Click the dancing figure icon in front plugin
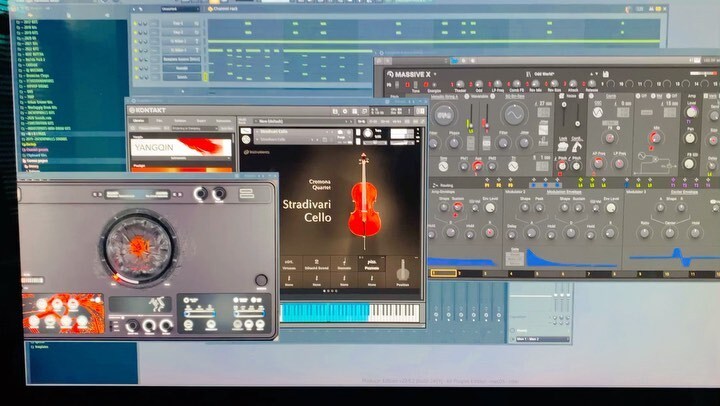720x406 pixels. click(157, 304)
